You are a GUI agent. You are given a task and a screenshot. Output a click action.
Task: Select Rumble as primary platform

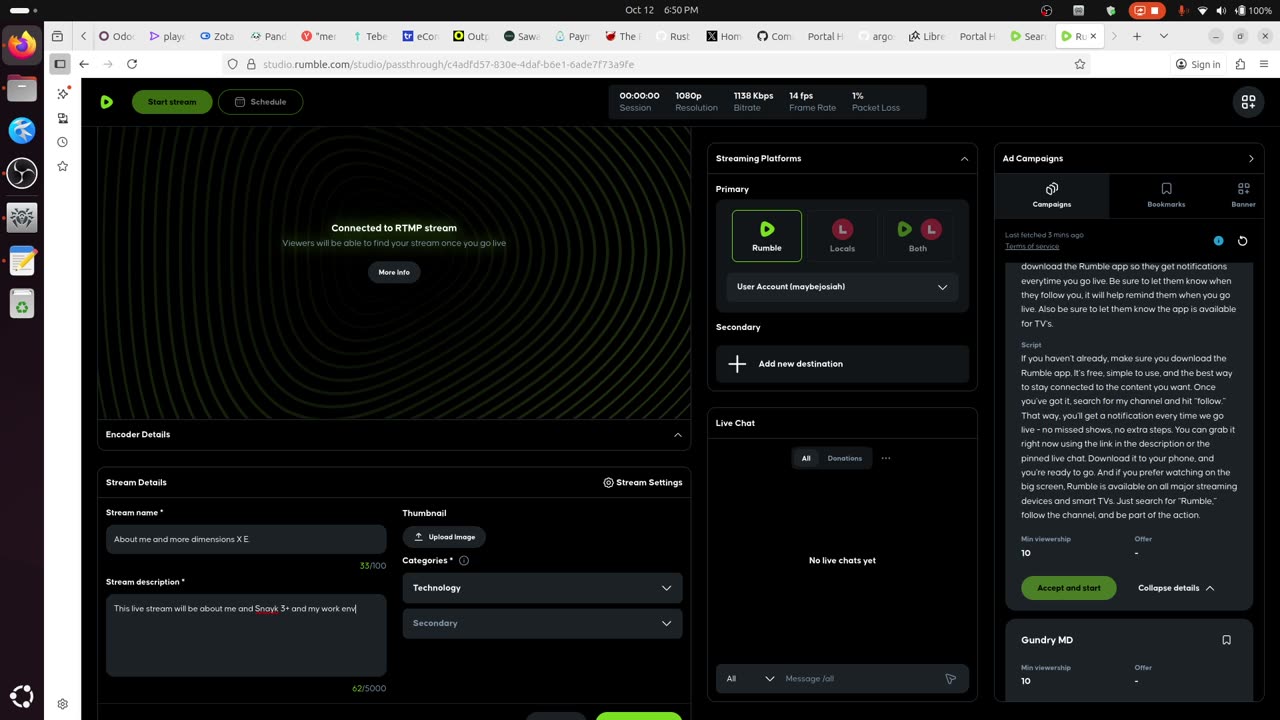767,236
